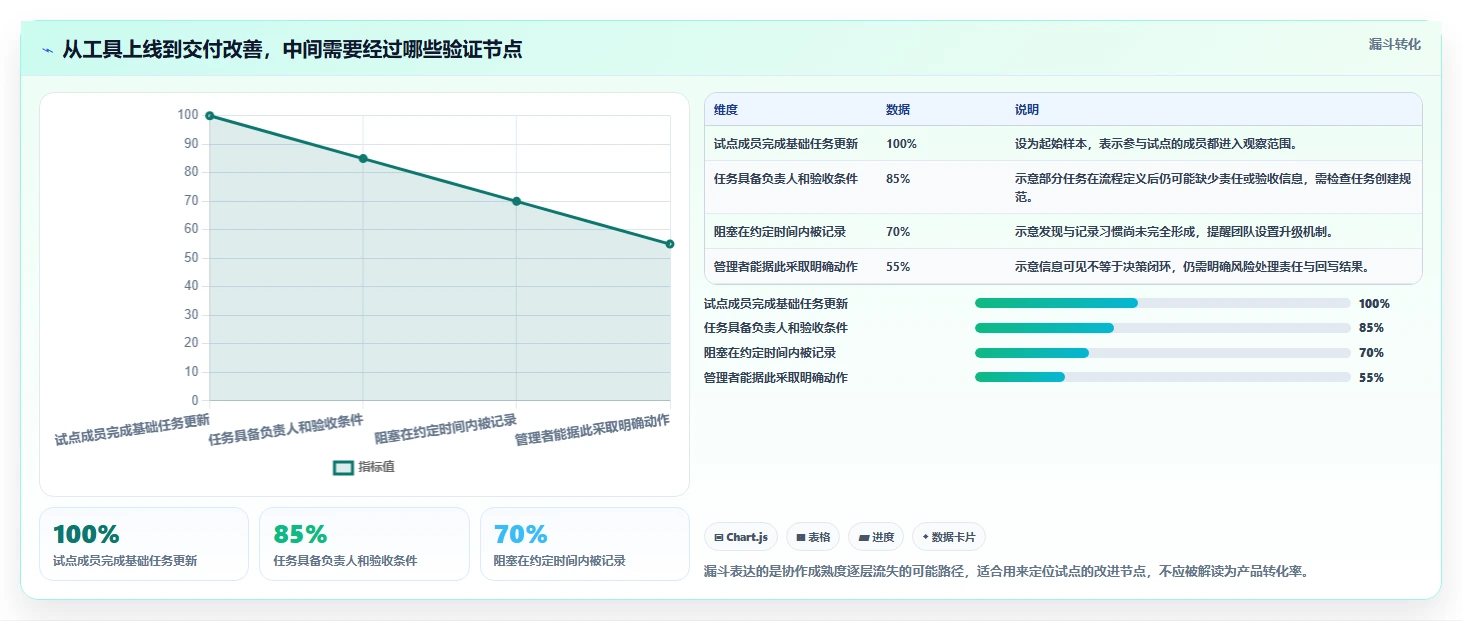Select the 维度 table column header
Screen dimensions: 1462x621
[x=726, y=110]
